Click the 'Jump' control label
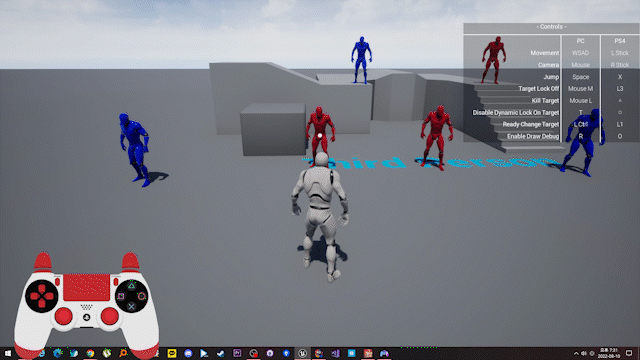Screen dimensions: 640x360 pos(551,77)
